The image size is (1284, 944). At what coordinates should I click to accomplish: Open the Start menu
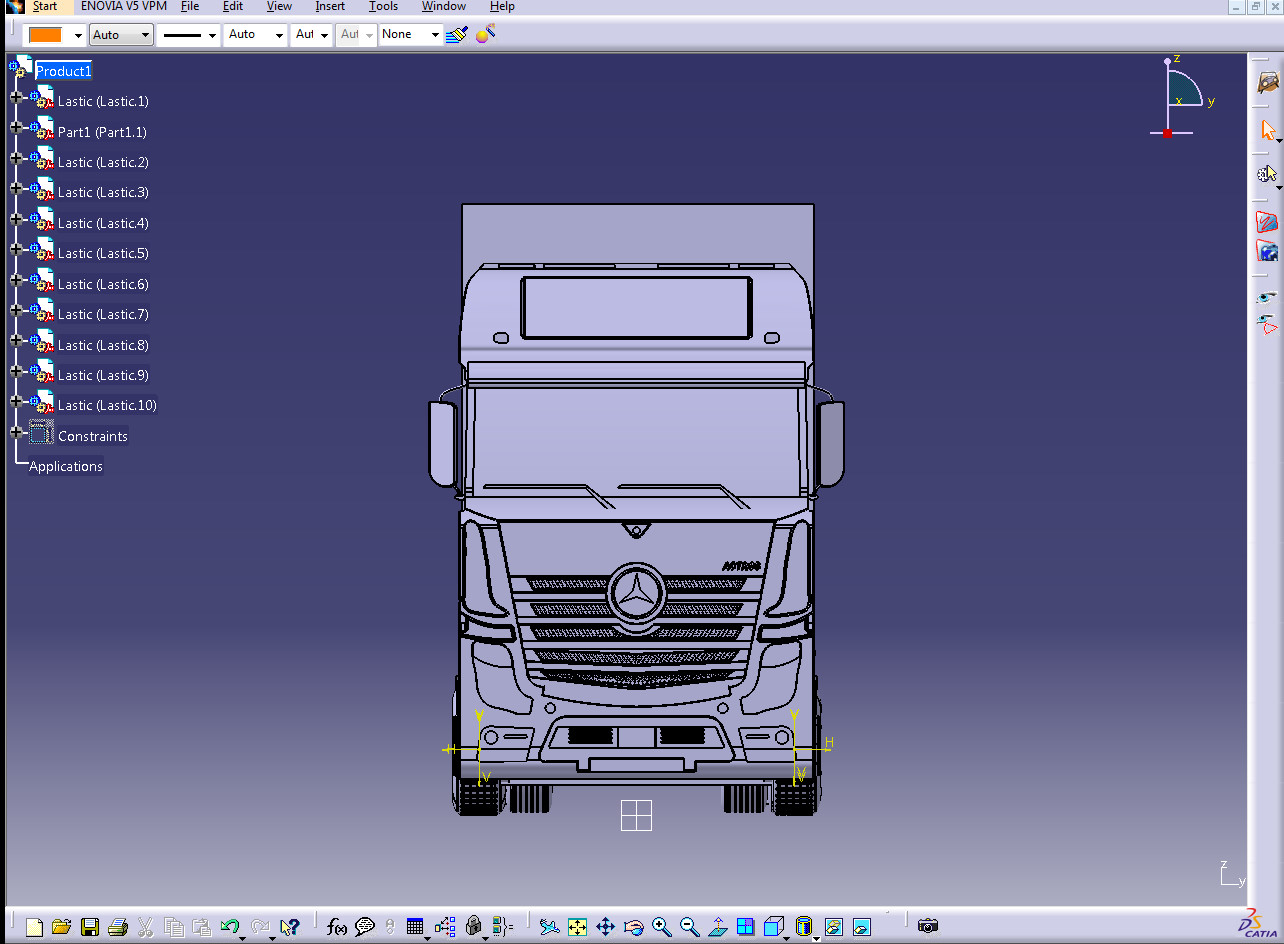coord(45,6)
